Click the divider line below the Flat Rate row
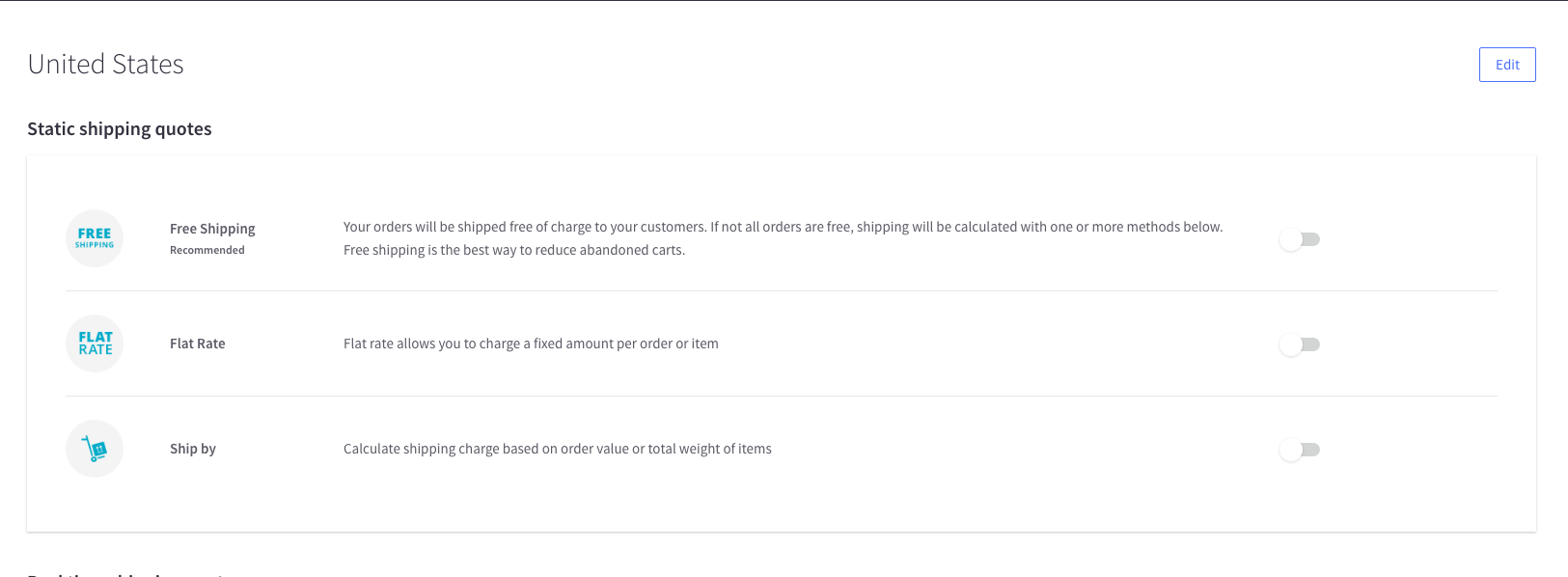 782,396
